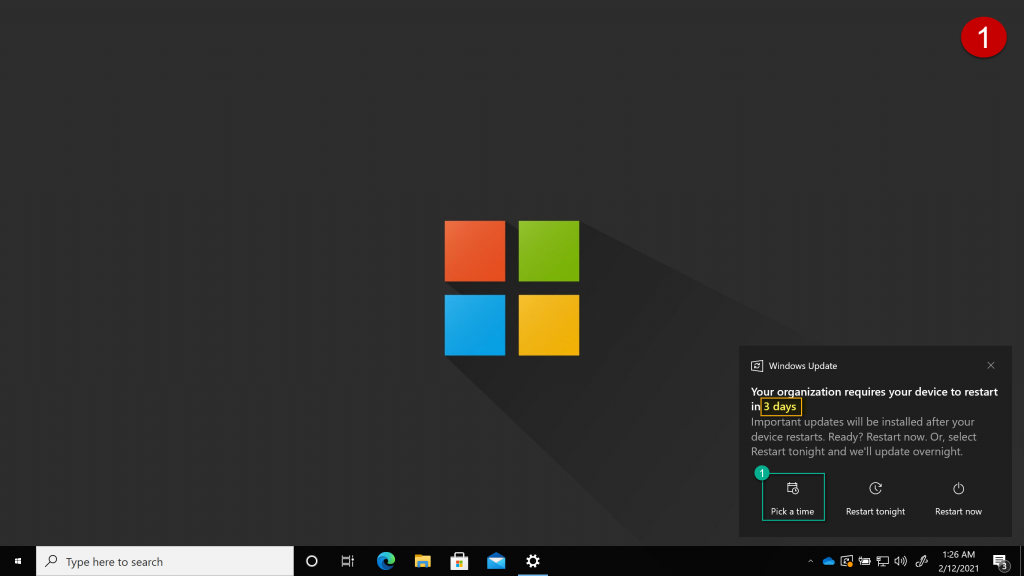Click the Windows Update restart tray icon
The height and width of the screenshot is (576, 1024).
(847, 561)
